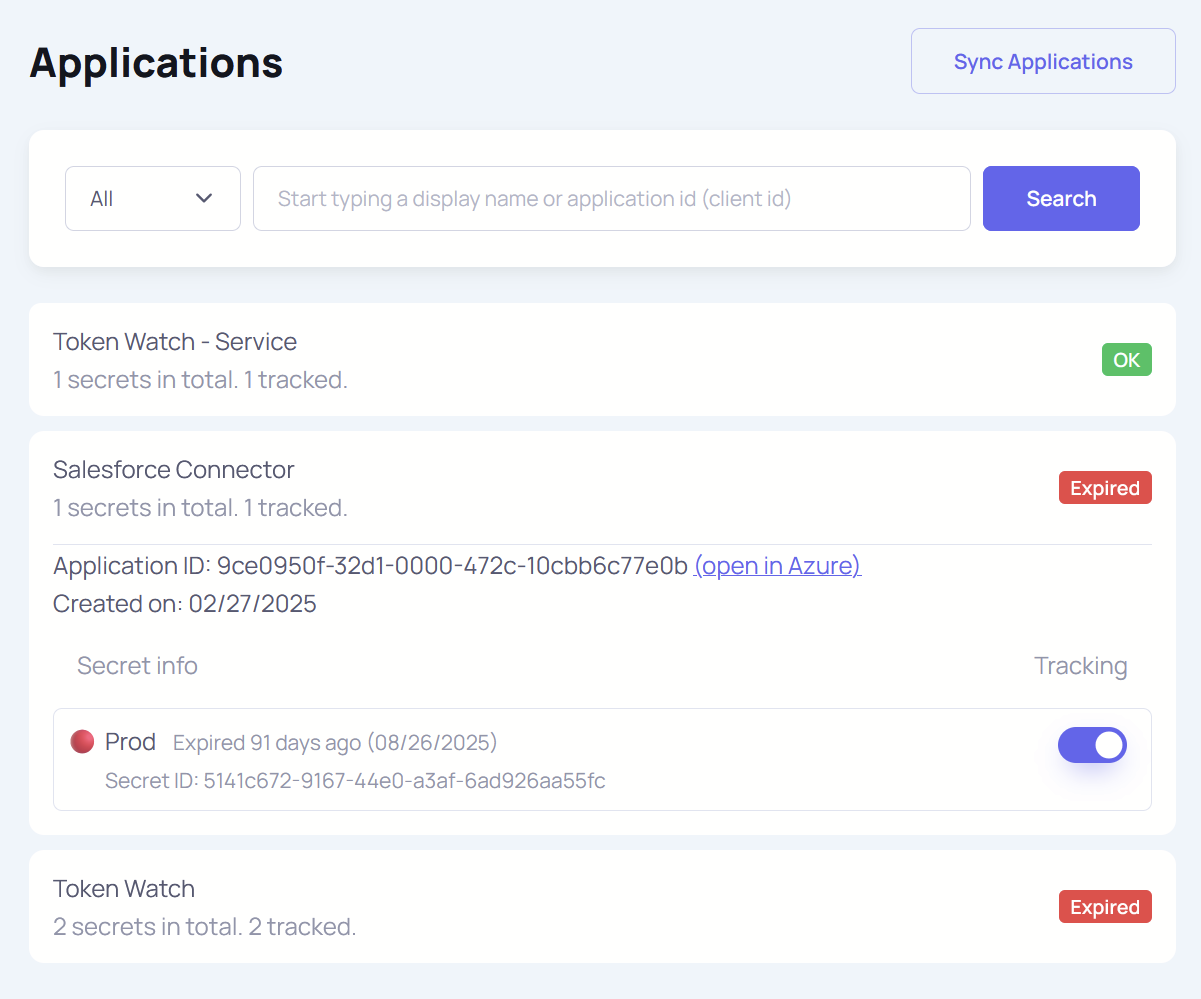Viewport: 1201px width, 999px height.
Task: Click the chevron arrow in the filter dropdown
Action: coord(204,199)
